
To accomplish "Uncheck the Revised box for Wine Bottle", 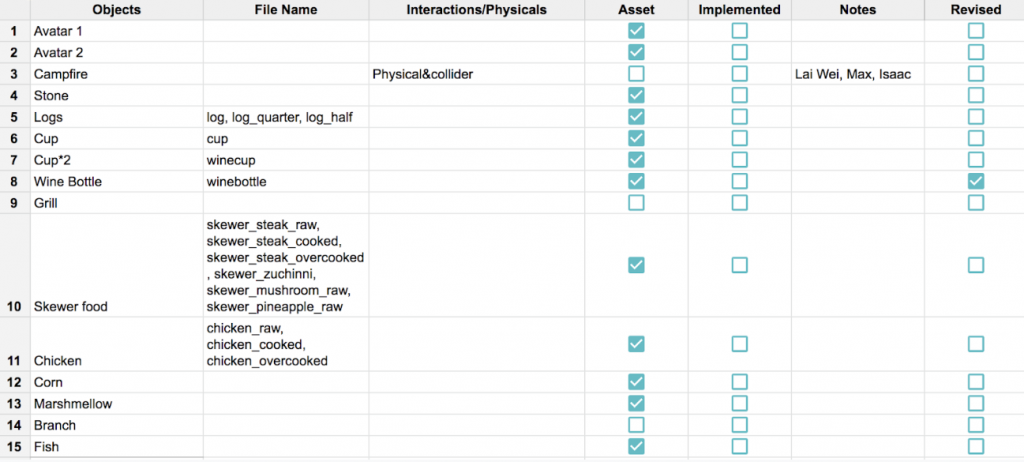I will point(976,182).
